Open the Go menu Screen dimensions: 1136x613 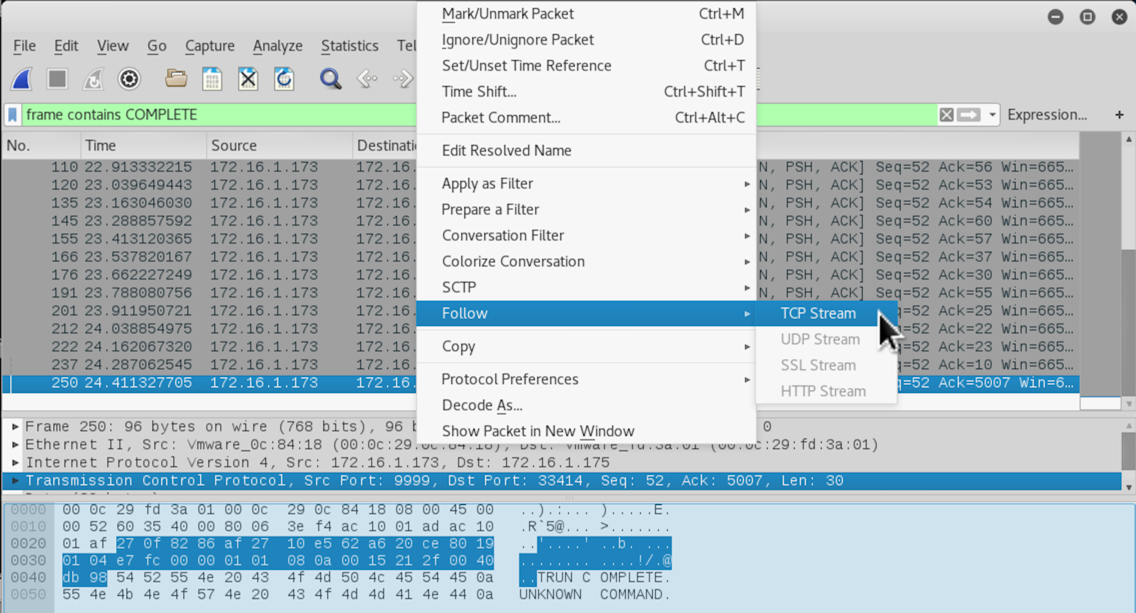click(156, 46)
